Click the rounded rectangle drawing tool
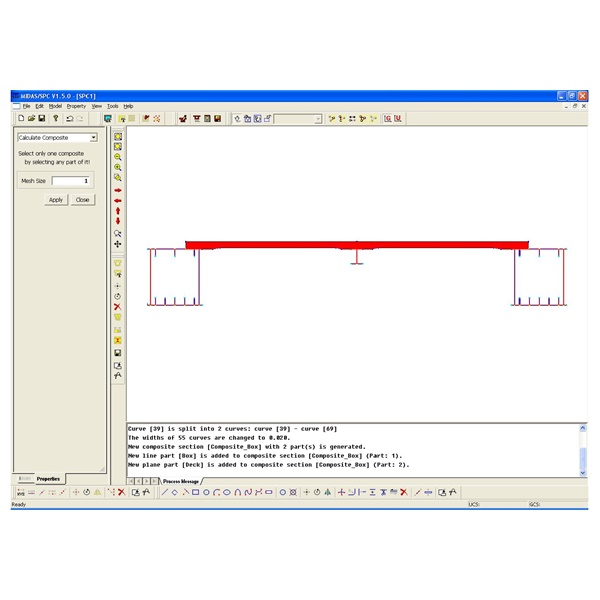Screen dimensions: 600x600 [x=269, y=492]
